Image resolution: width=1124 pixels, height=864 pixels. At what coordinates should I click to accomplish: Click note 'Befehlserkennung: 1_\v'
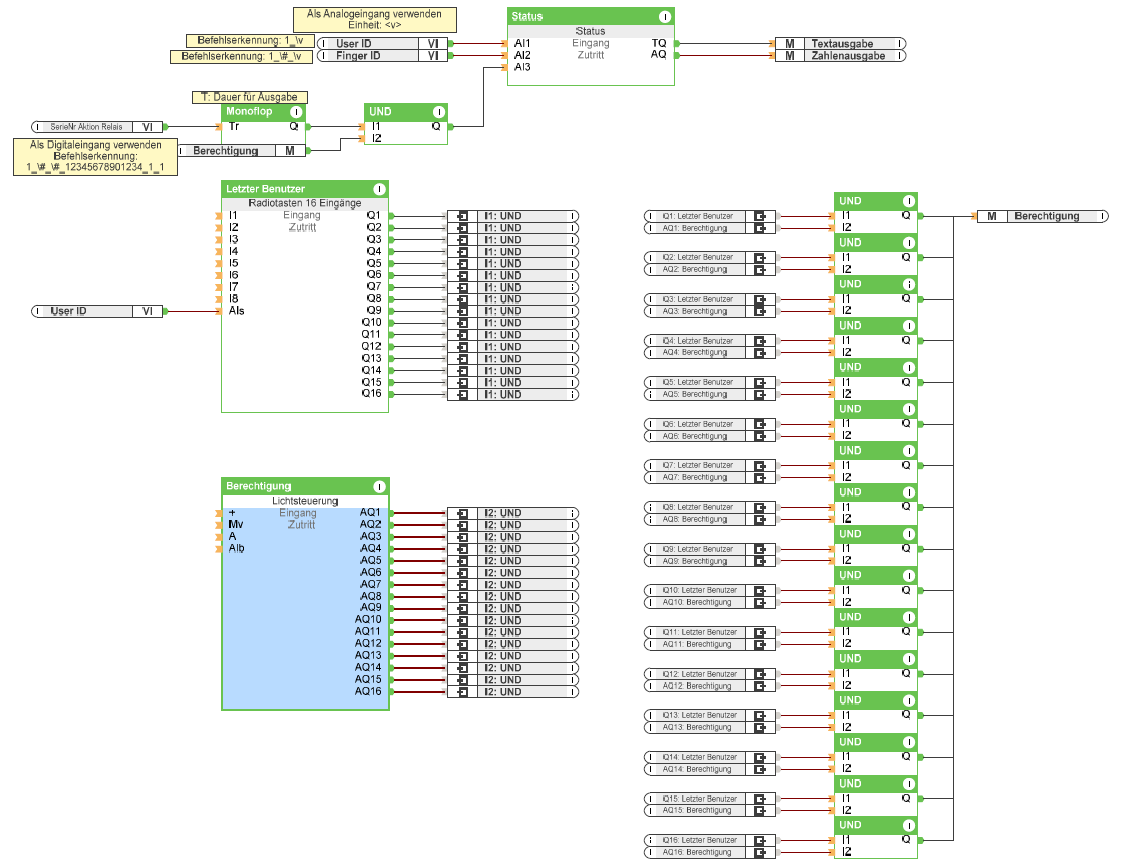click(x=250, y=41)
